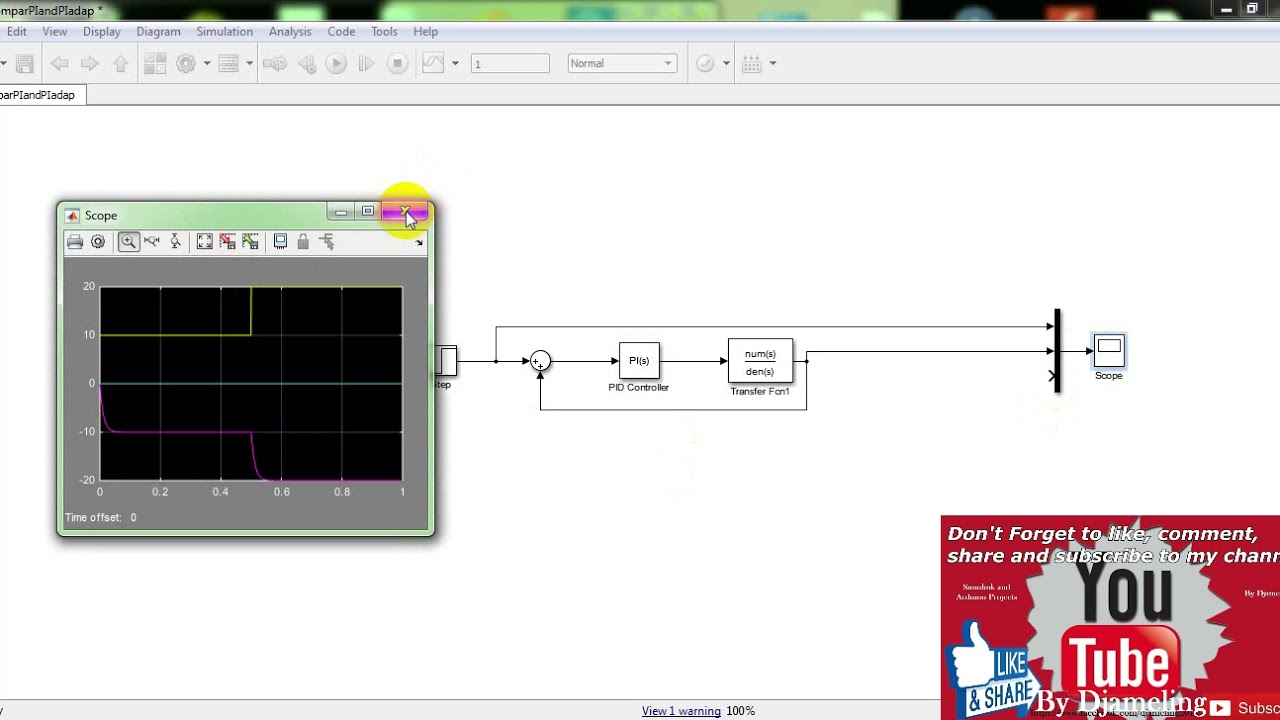Open the Diagram menu
This screenshot has width=1280, height=720.
[x=158, y=31]
